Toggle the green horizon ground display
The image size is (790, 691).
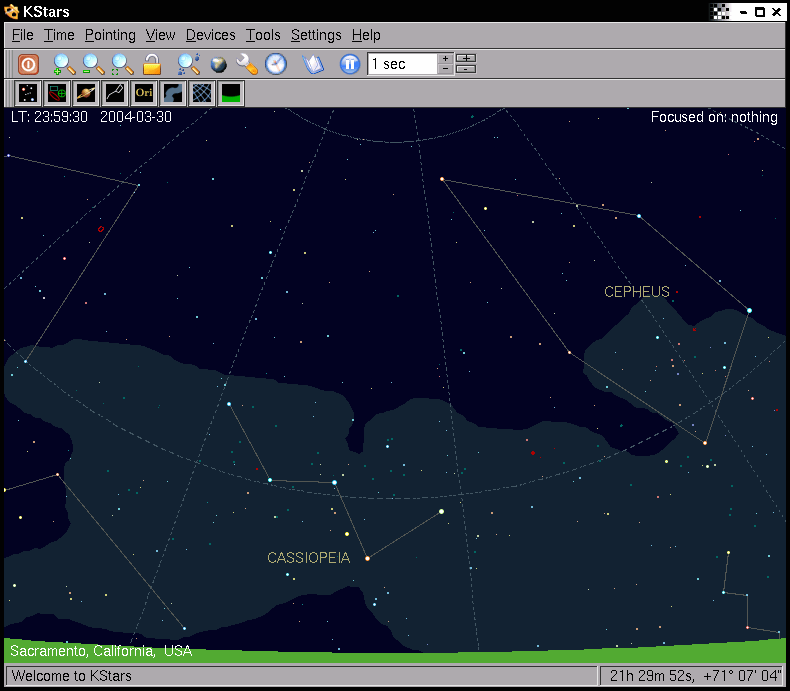click(x=231, y=94)
